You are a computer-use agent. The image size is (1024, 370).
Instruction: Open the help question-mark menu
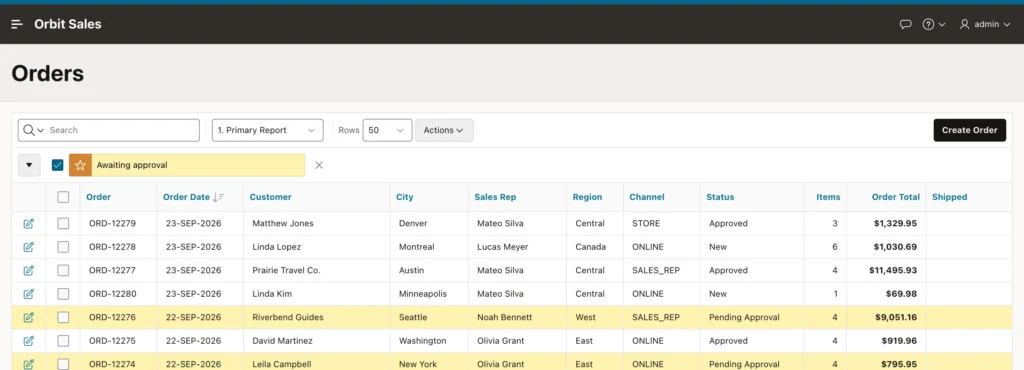click(933, 24)
